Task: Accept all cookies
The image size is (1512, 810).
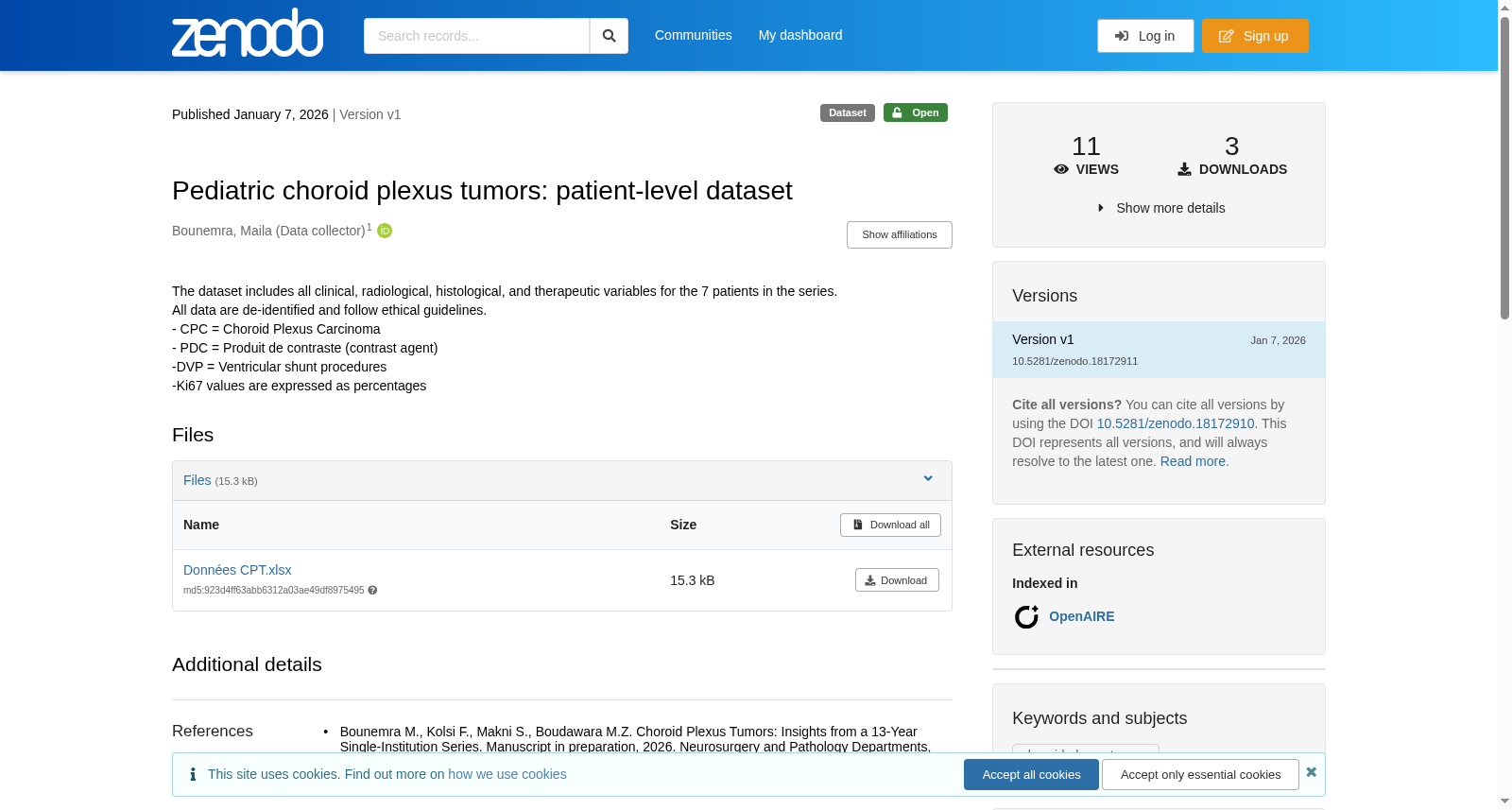Action: click(1031, 774)
